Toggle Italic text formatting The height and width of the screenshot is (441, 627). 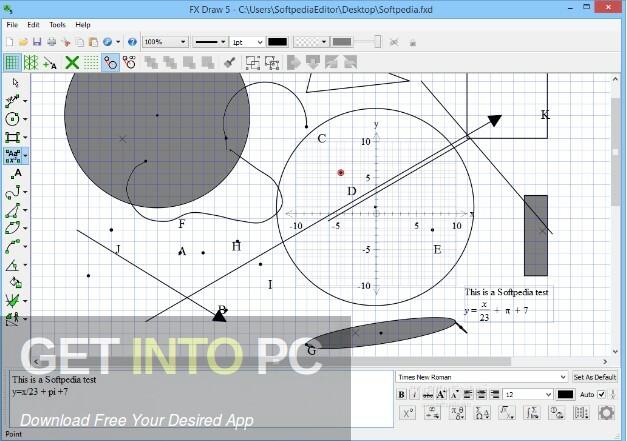point(415,395)
